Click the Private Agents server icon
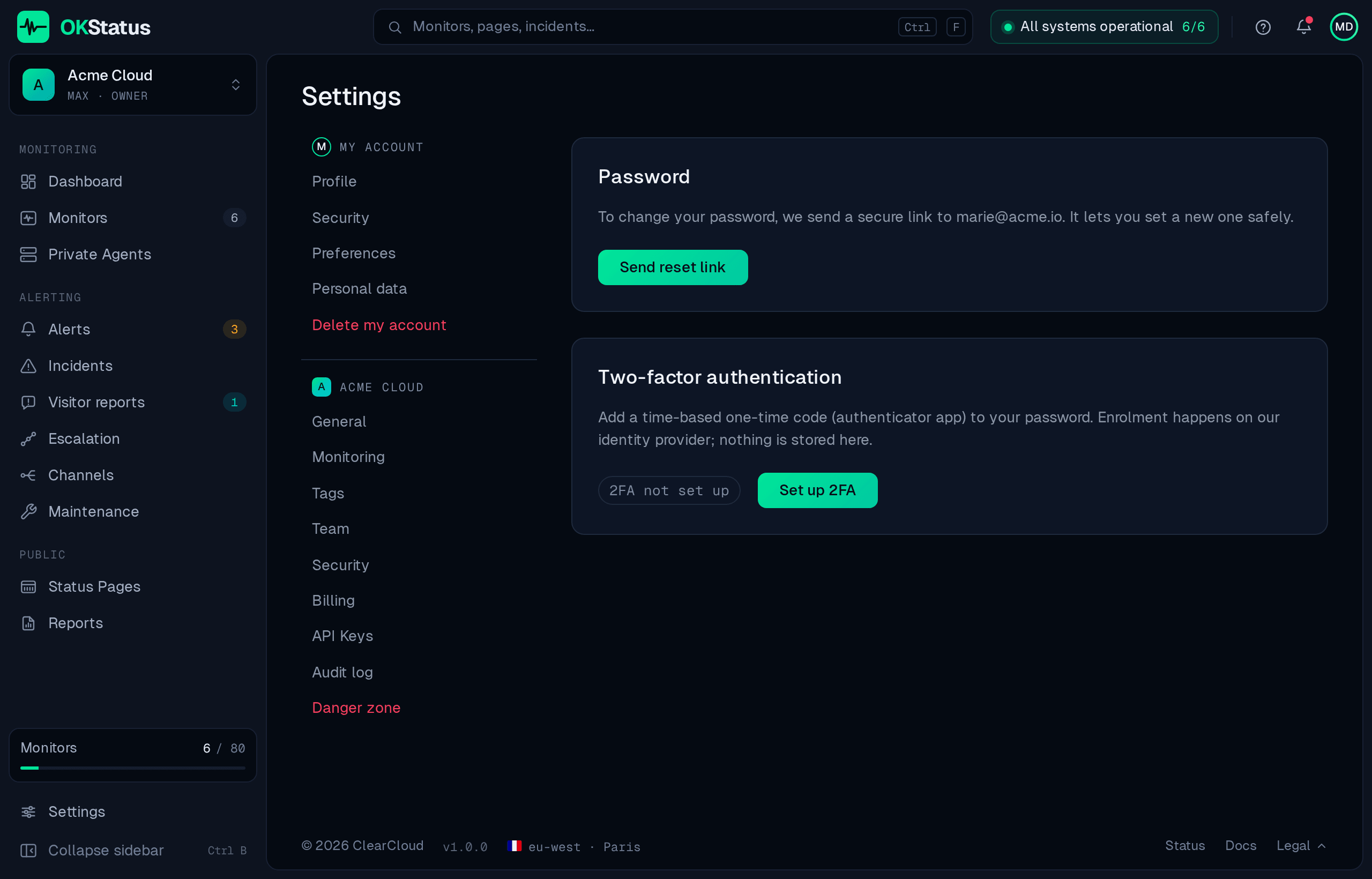 [28, 255]
